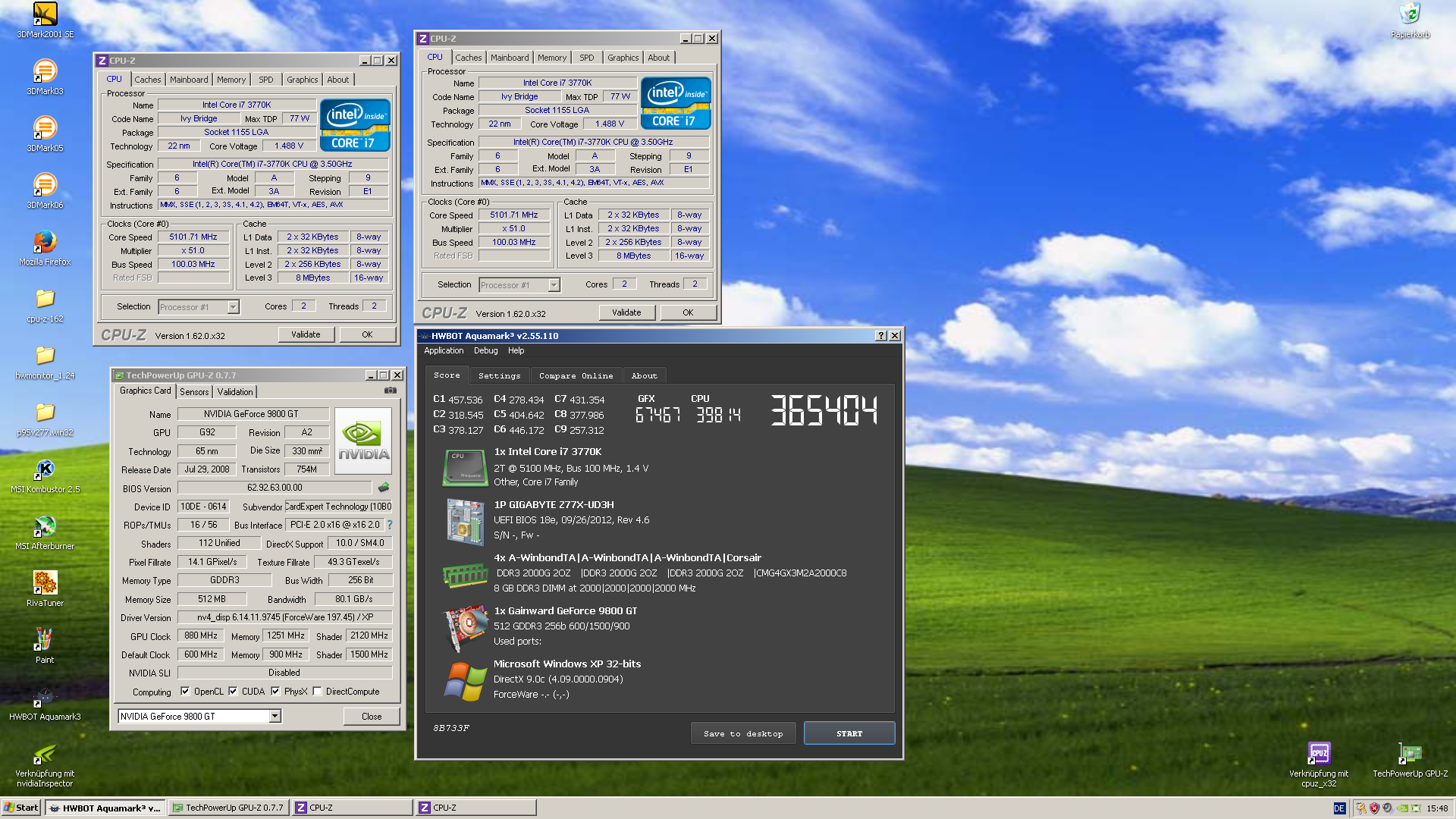Switch to the Settings tab in Aquamark
Screen dimensions: 1456x819
click(500, 375)
